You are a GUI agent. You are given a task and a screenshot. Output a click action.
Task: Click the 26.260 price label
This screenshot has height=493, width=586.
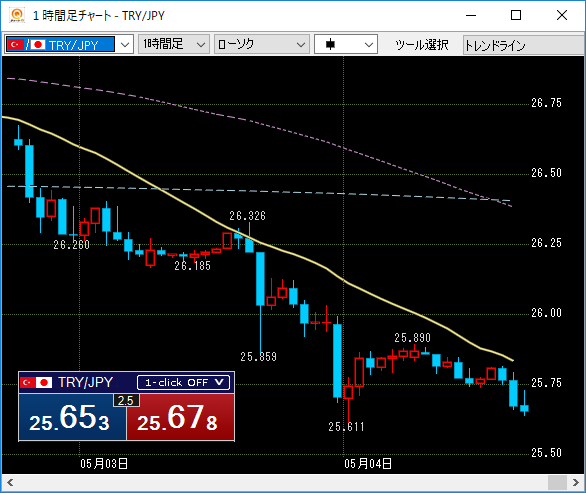(x=71, y=245)
